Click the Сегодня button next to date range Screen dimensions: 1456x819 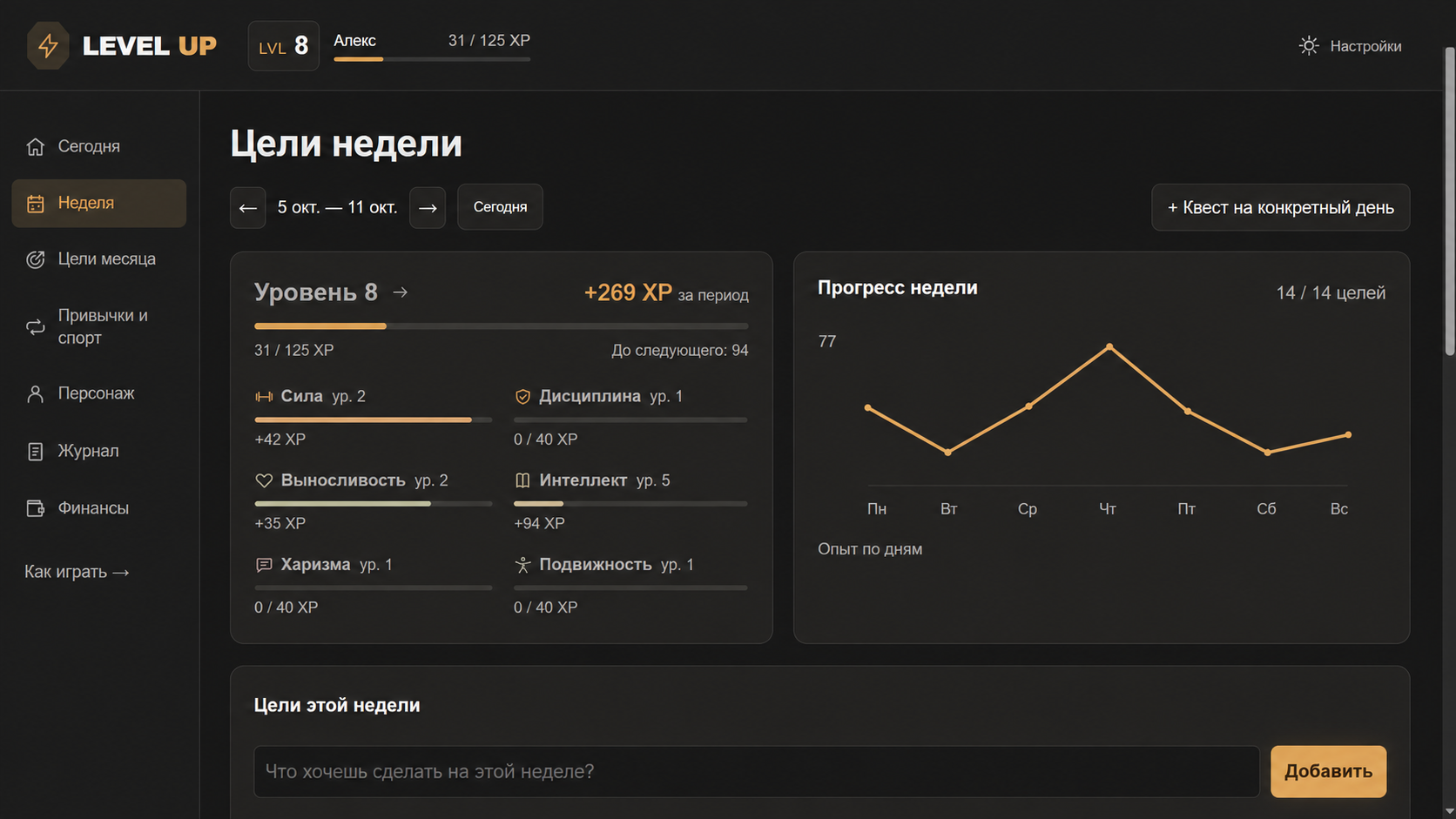(x=500, y=207)
